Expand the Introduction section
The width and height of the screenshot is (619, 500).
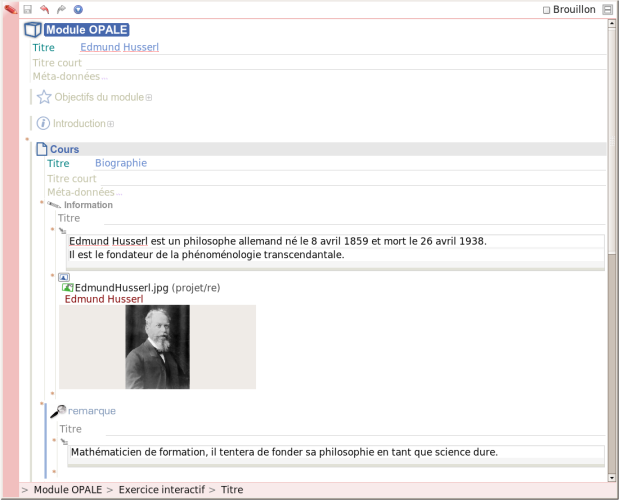pyautogui.click(x=111, y=124)
